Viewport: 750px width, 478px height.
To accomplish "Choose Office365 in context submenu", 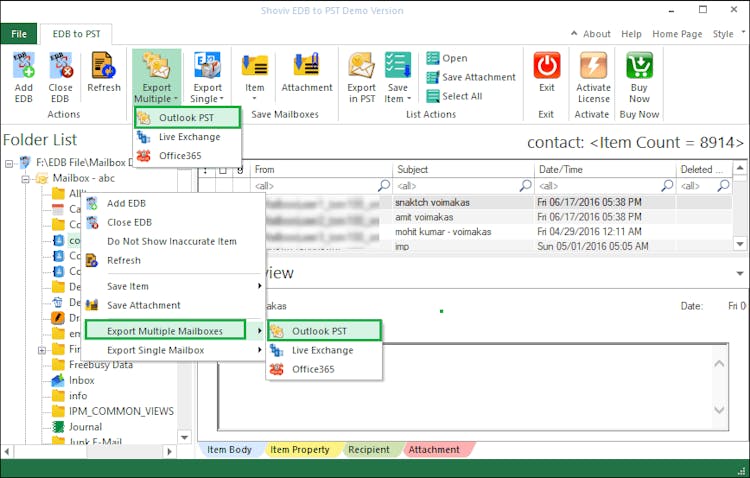I will [324, 369].
